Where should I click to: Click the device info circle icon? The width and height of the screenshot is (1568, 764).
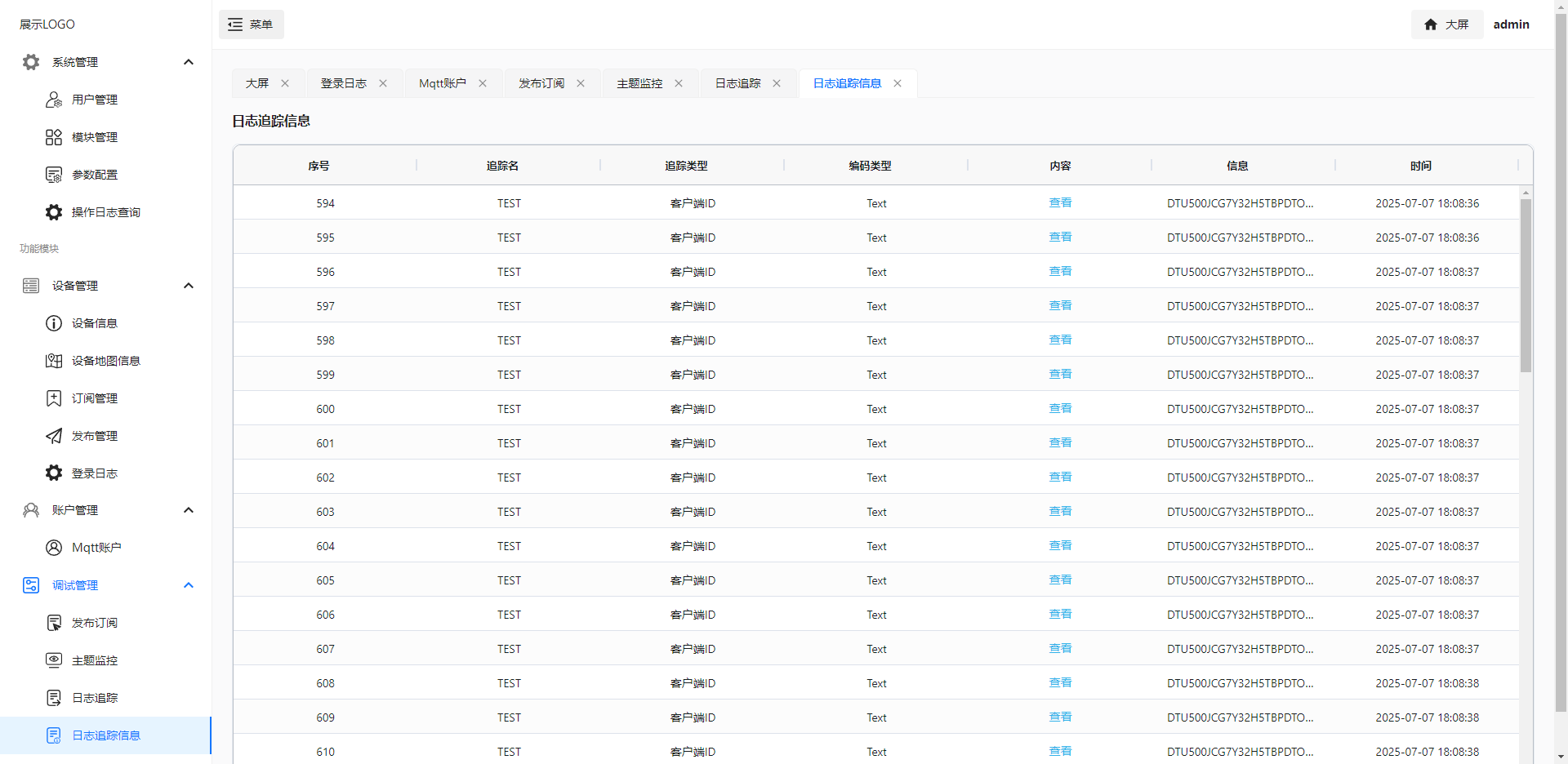(x=54, y=323)
